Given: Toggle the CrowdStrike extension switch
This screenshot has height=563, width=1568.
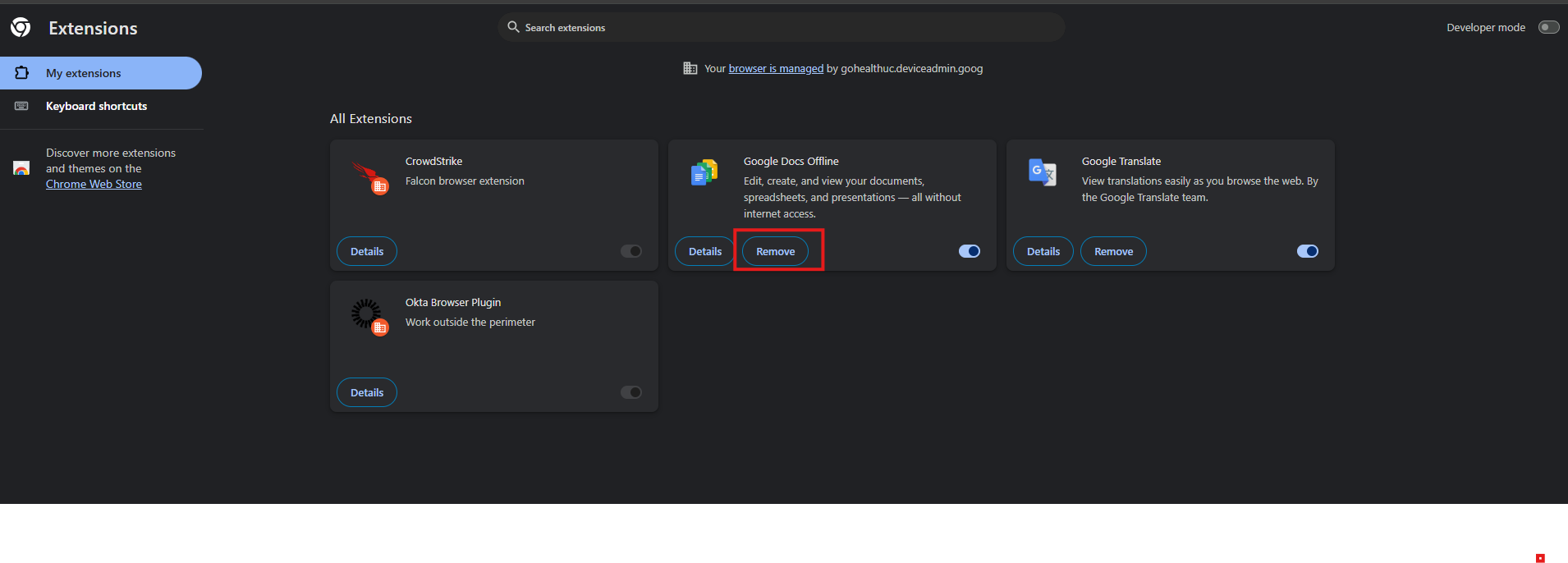Looking at the screenshot, I should coord(631,251).
